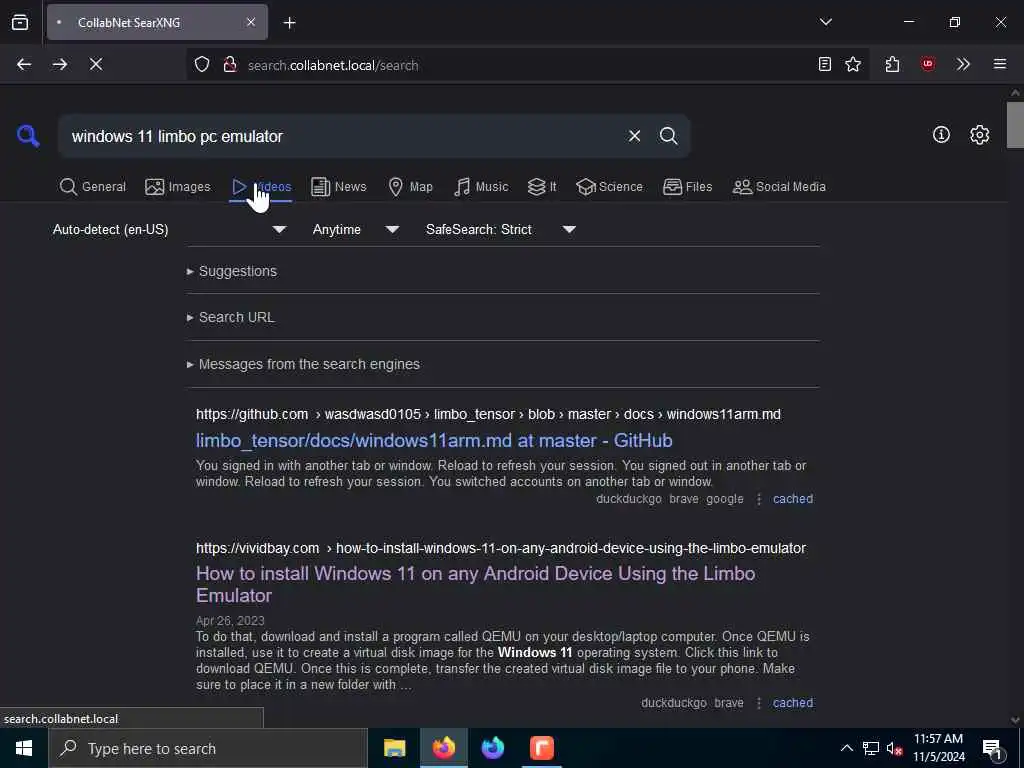
Task: Open How to install Windows 11 result
Action: 475,584
